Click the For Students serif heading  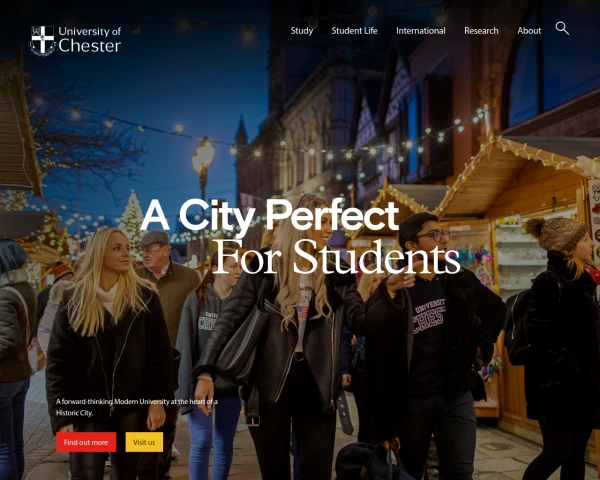[336, 256]
